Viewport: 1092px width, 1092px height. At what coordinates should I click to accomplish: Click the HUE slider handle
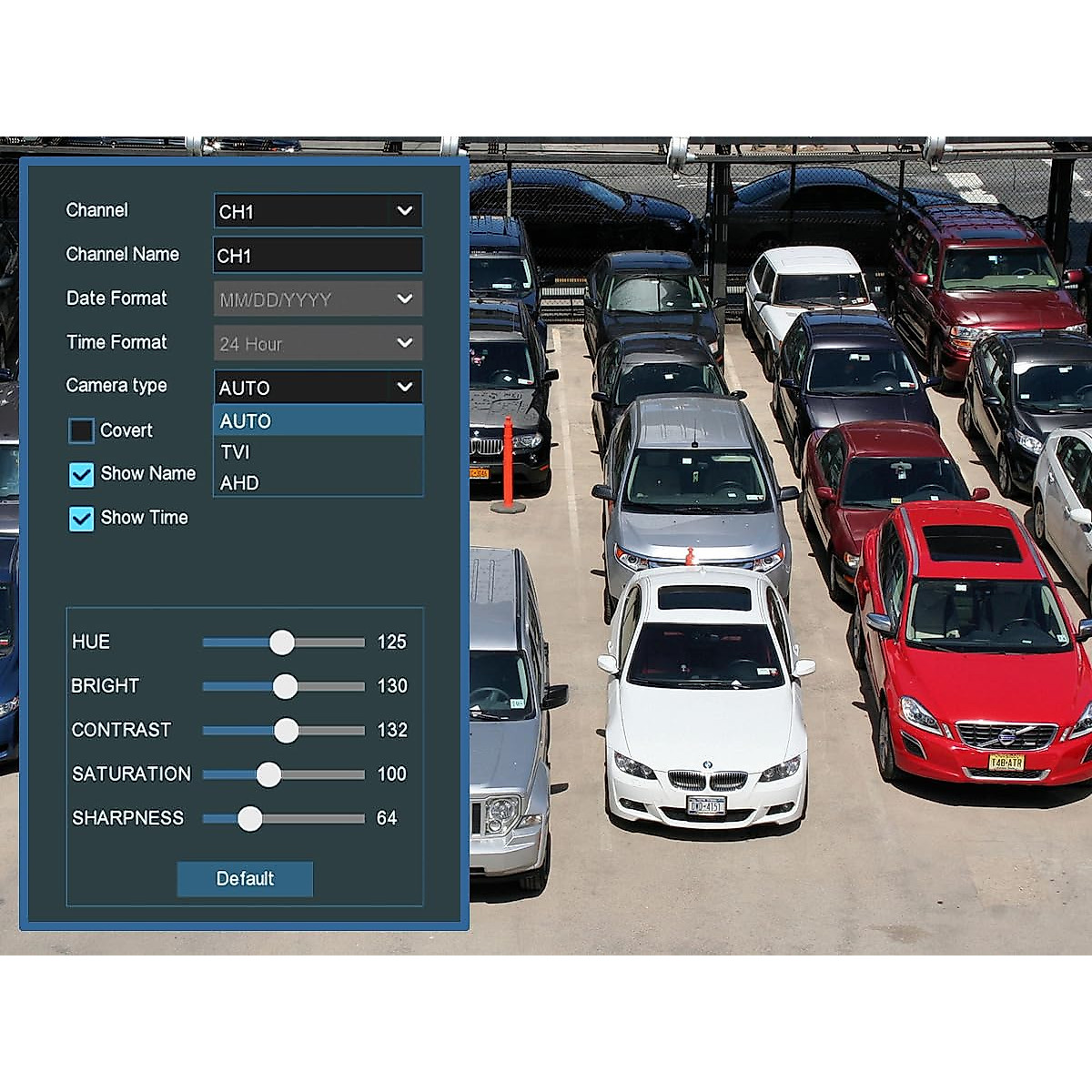click(x=282, y=642)
